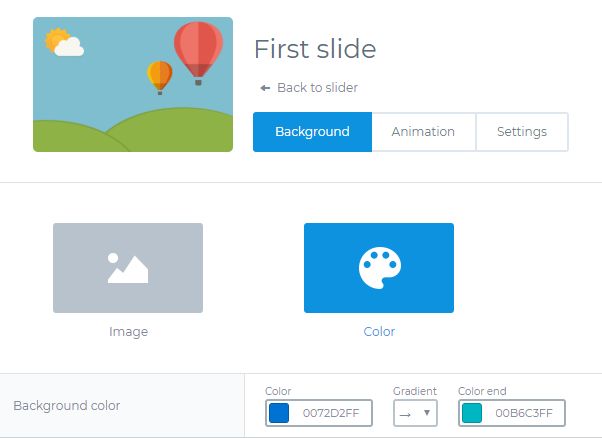
Task: Open the blue start Color swatch
Action: [x=279, y=413]
